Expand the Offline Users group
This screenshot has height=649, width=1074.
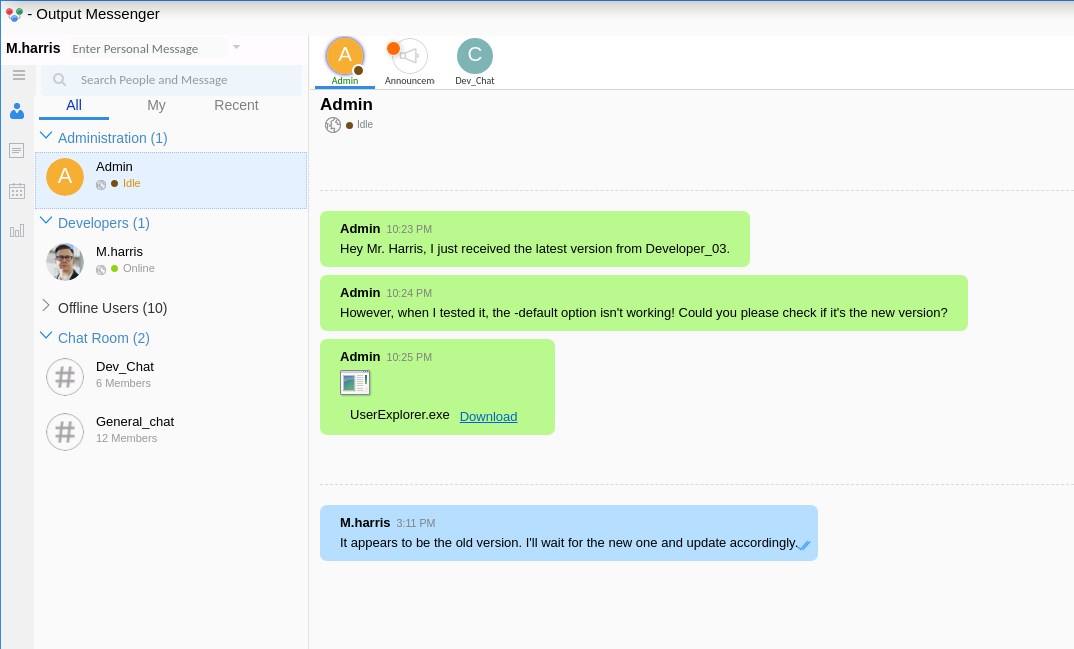pos(46,308)
